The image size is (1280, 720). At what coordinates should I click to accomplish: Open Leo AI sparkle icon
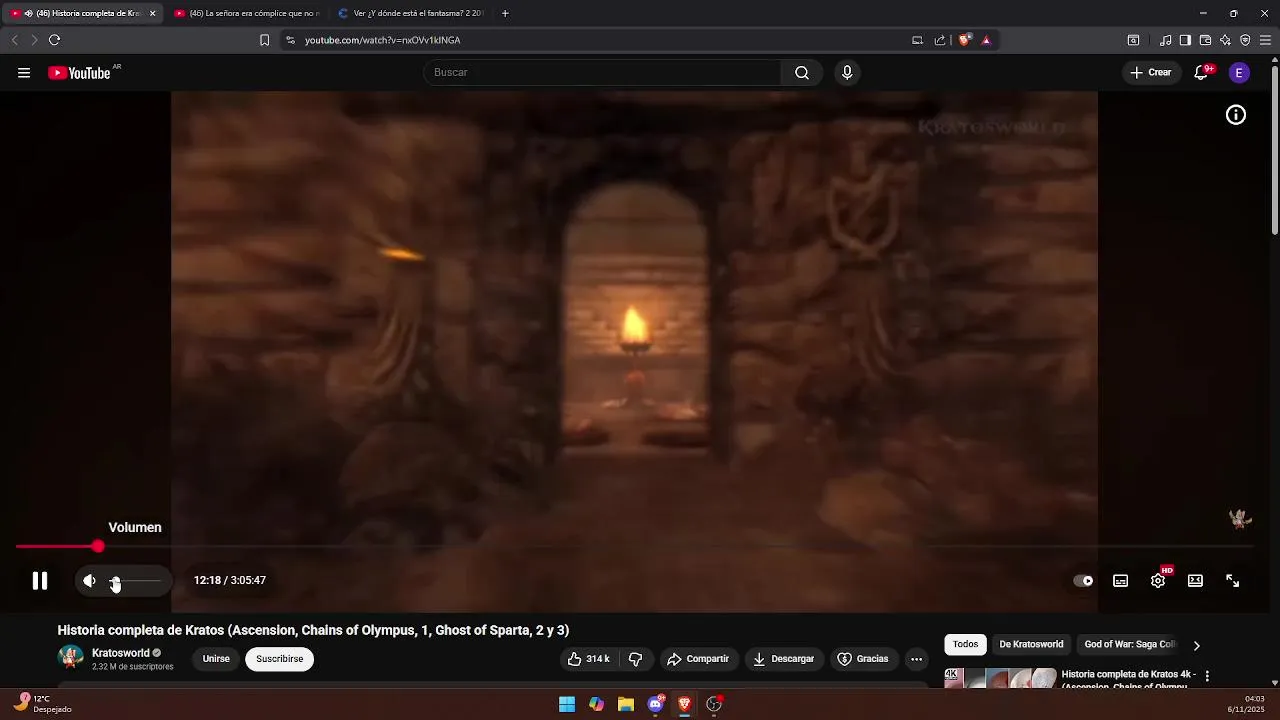click(x=1225, y=40)
